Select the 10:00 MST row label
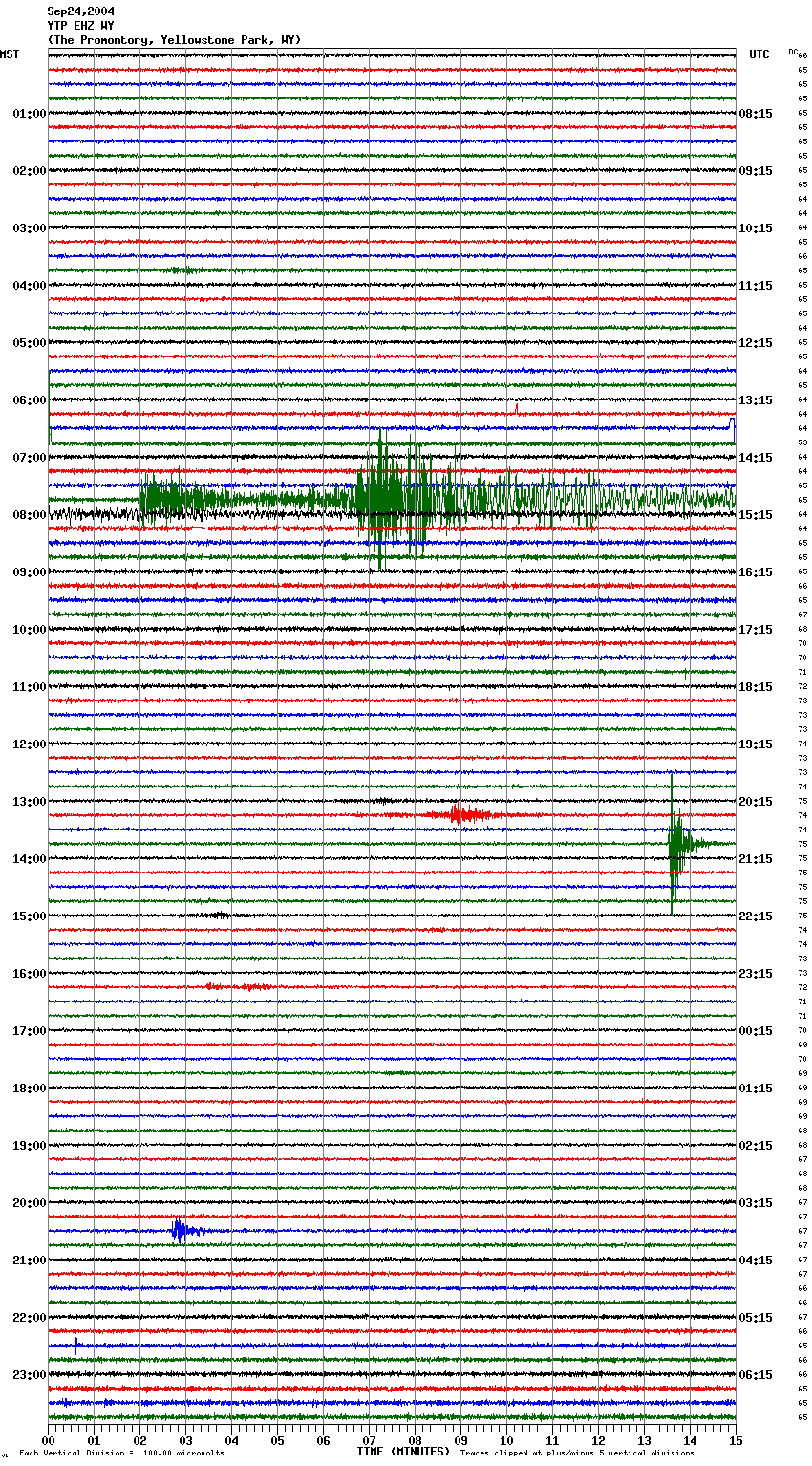 pos(30,630)
